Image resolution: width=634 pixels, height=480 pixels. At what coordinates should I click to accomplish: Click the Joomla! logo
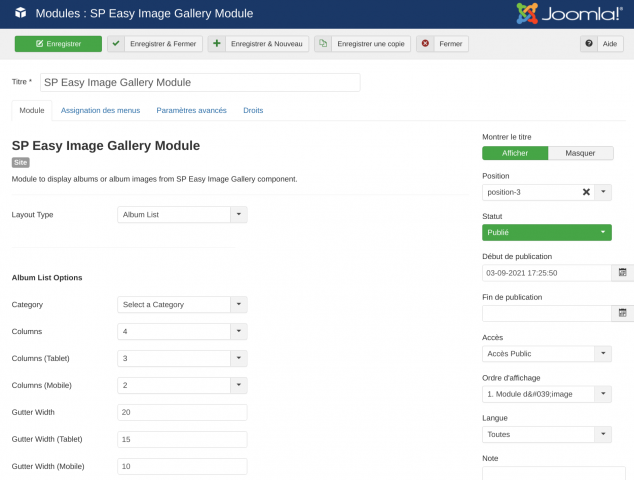(569, 14)
